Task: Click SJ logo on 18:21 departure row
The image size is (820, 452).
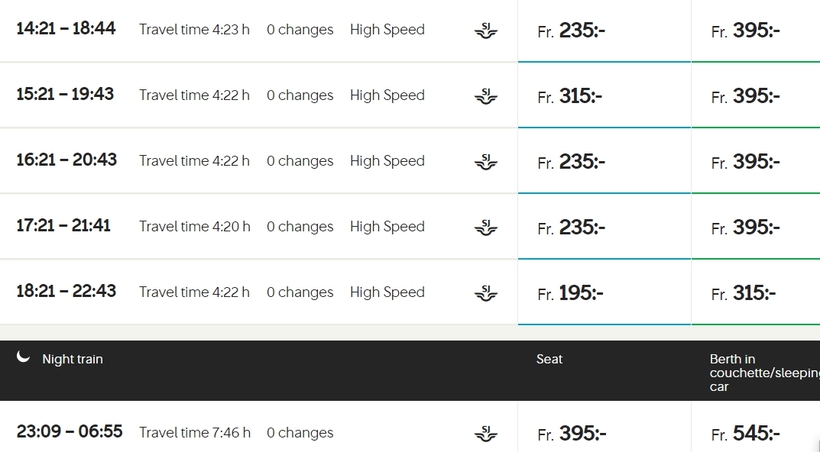Action: (x=486, y=293)
